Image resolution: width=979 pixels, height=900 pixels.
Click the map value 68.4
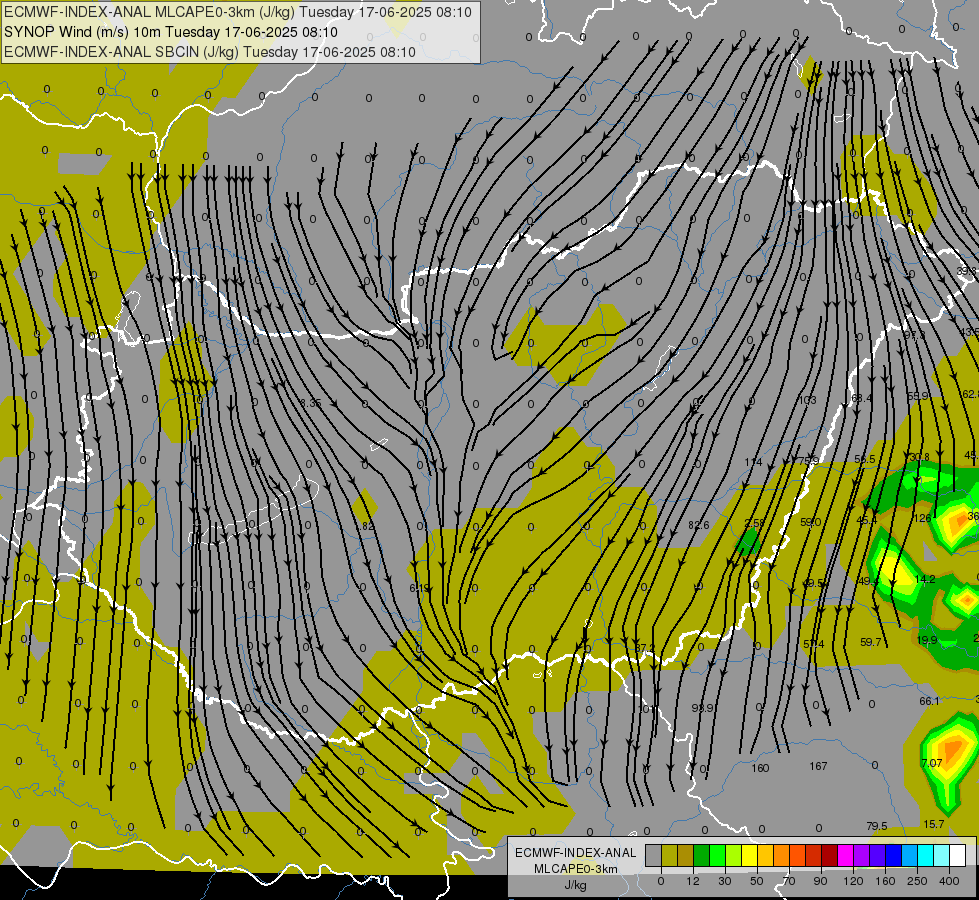[862, 398]
